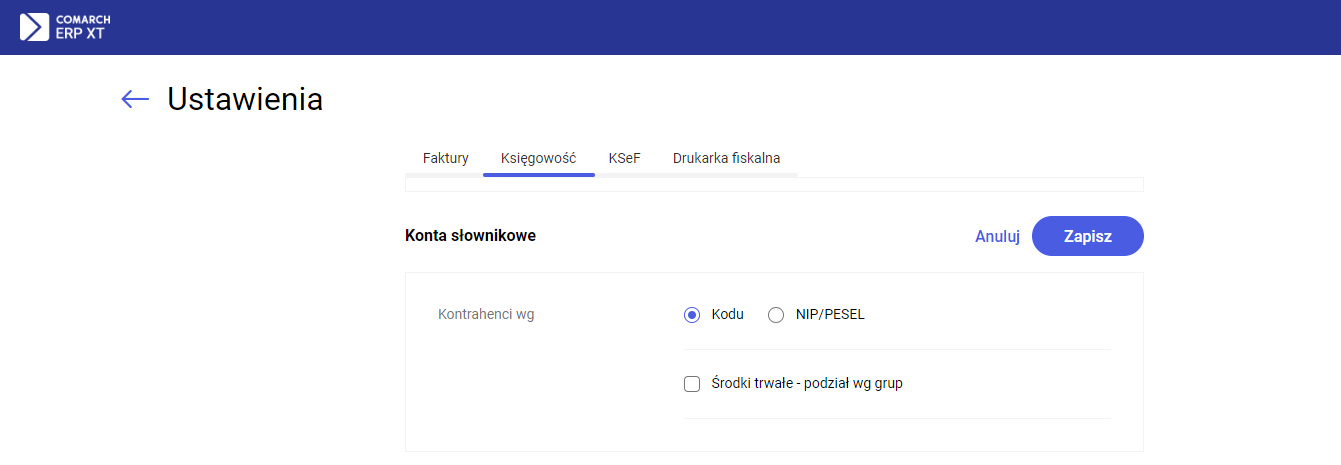This screenshot has width=1341, height=465.
Task: Go back using the left arrow
Action: tap(135, 98)
